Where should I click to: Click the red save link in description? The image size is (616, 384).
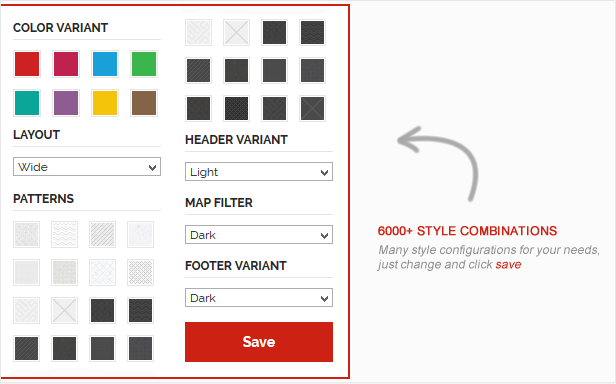pos(508,265)
